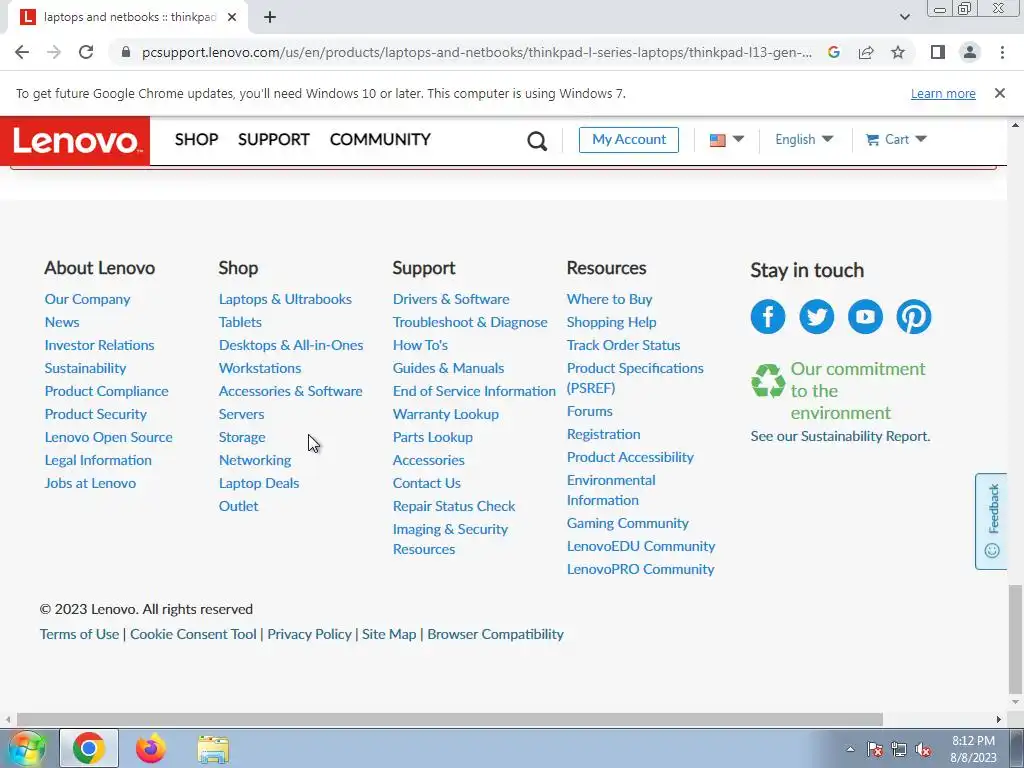
Task: Click the green recycling icon
Action: coord(768,381)
